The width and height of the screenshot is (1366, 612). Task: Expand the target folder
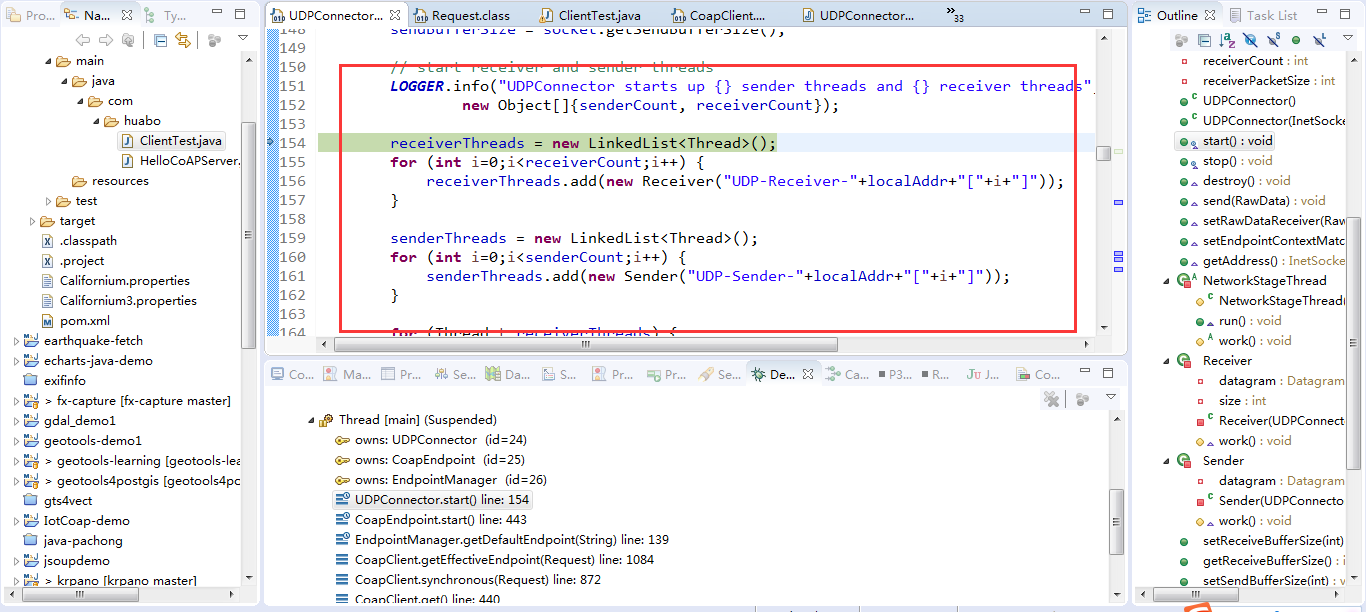(x=33, y=221)
